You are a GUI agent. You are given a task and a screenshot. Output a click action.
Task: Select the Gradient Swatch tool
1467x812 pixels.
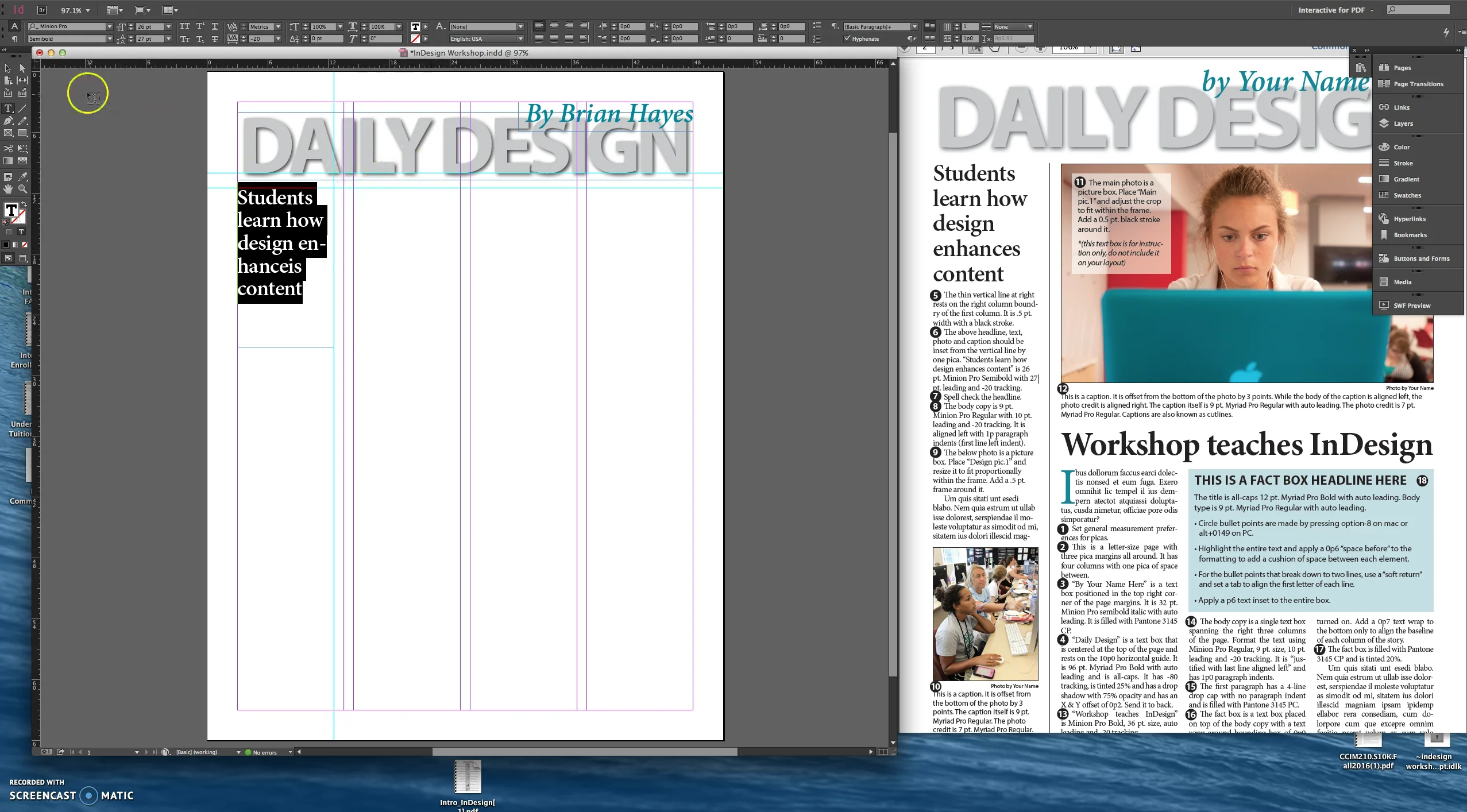8,160
